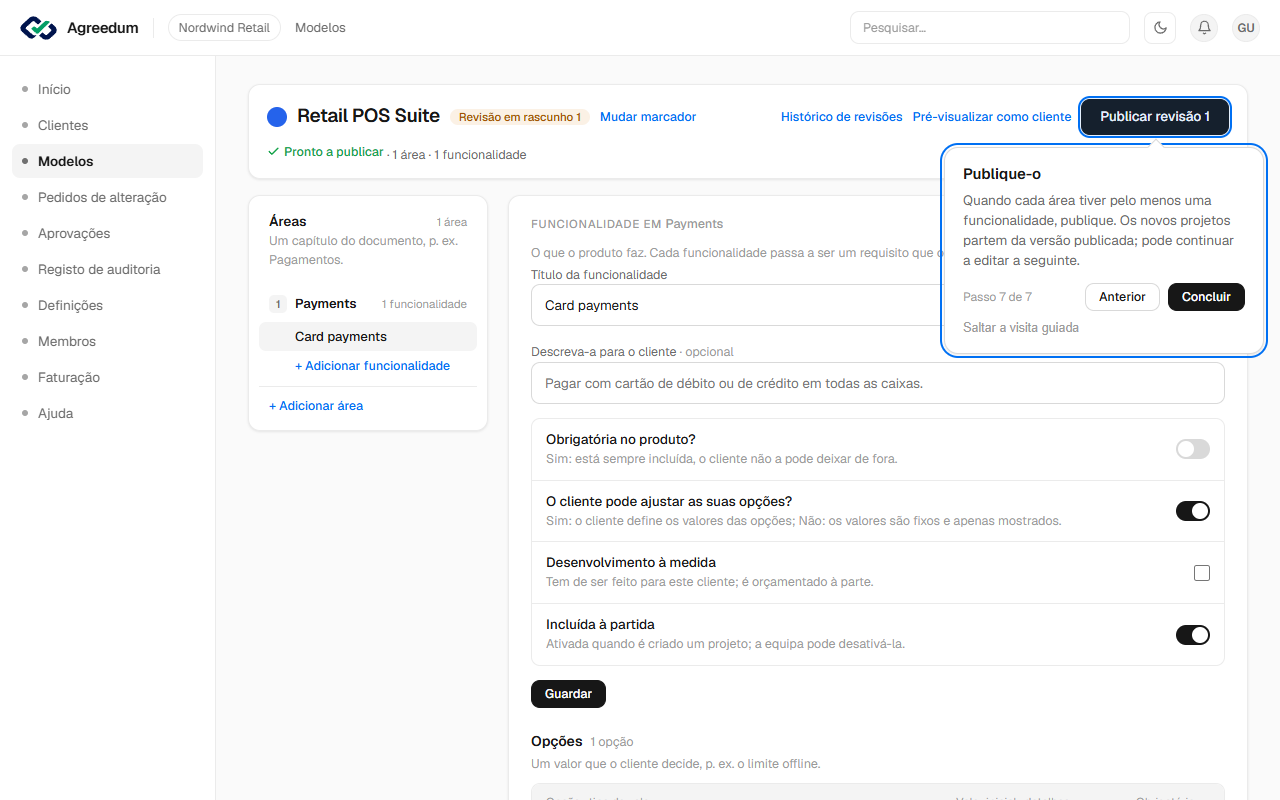Toggle dark mode moon icon
This screenshot has height=800, width=1280.
[1160, 28]
